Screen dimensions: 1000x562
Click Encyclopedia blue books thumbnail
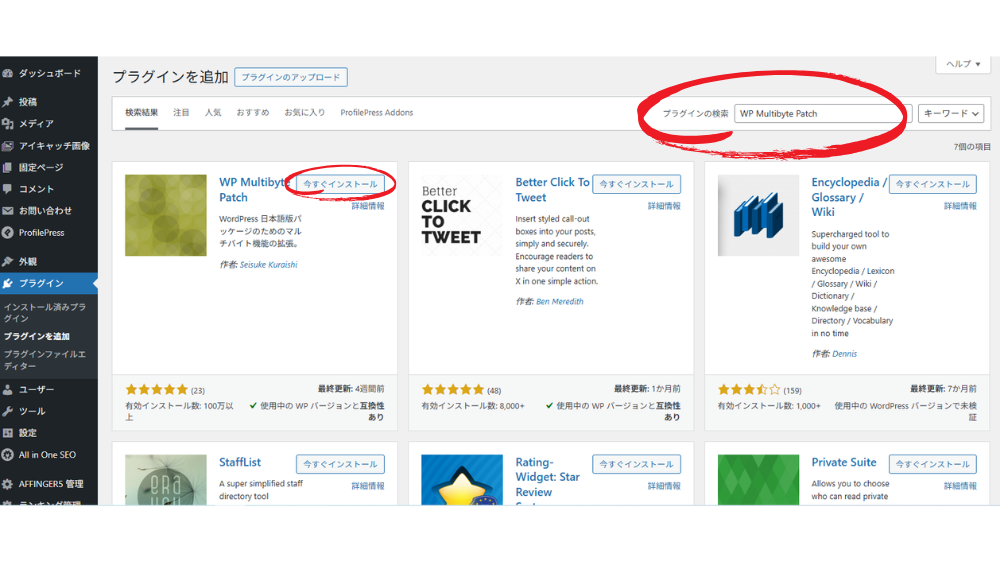(x=758, y=216)
